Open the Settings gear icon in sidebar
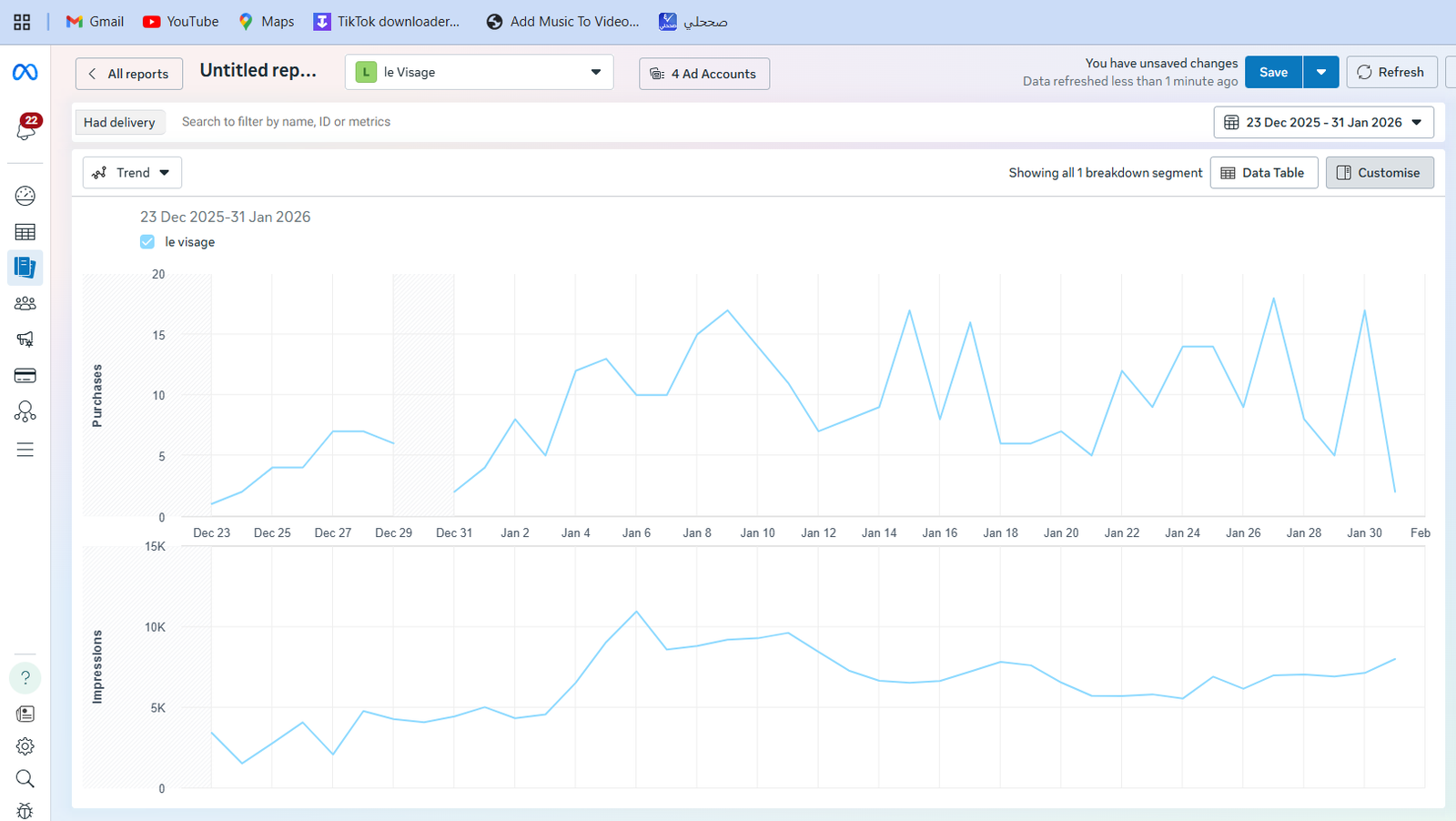Viewport: 1456px width, 821px height. [x=25, y=746]
